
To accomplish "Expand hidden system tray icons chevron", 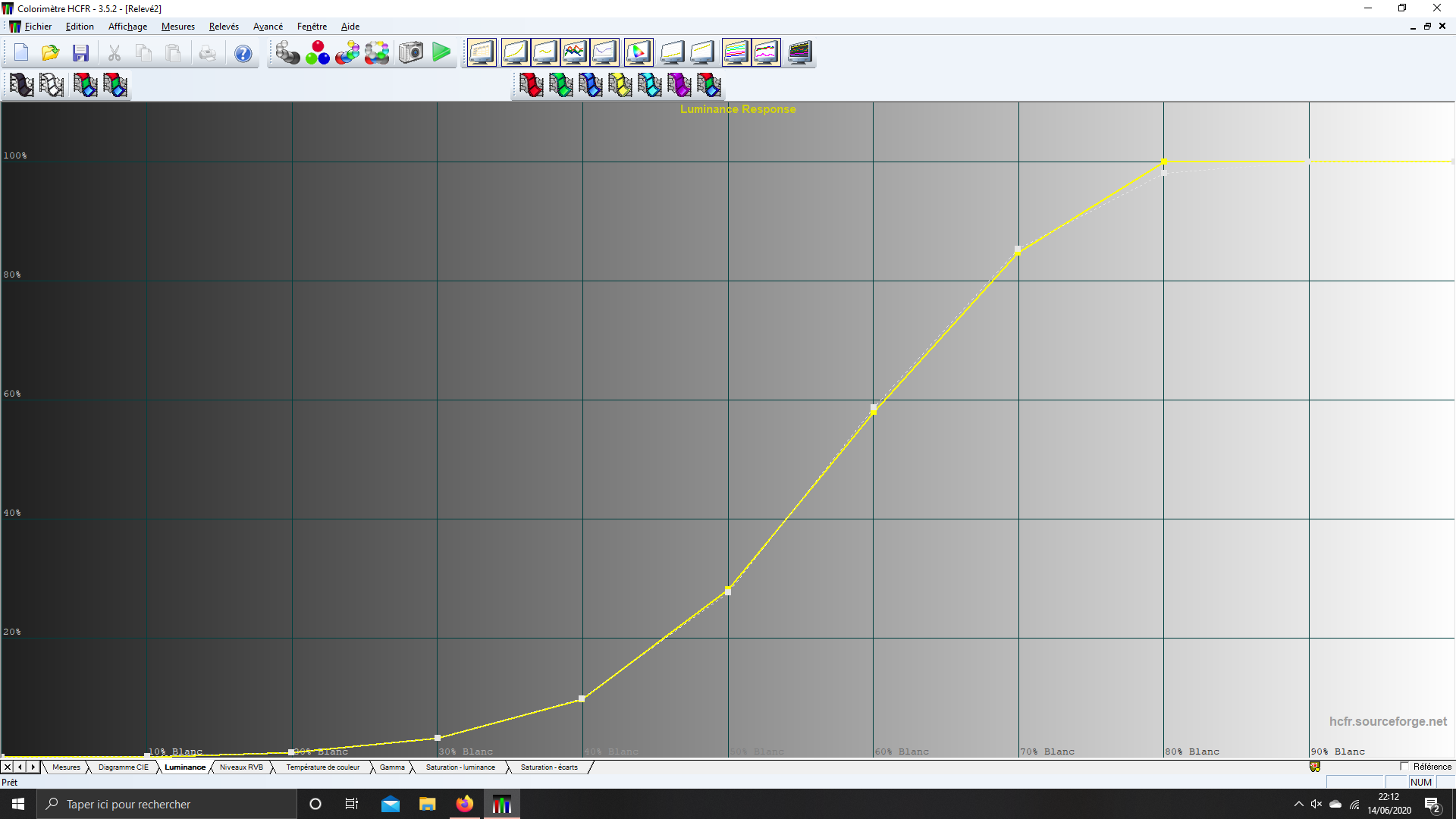I will [x=1298, y=804].
